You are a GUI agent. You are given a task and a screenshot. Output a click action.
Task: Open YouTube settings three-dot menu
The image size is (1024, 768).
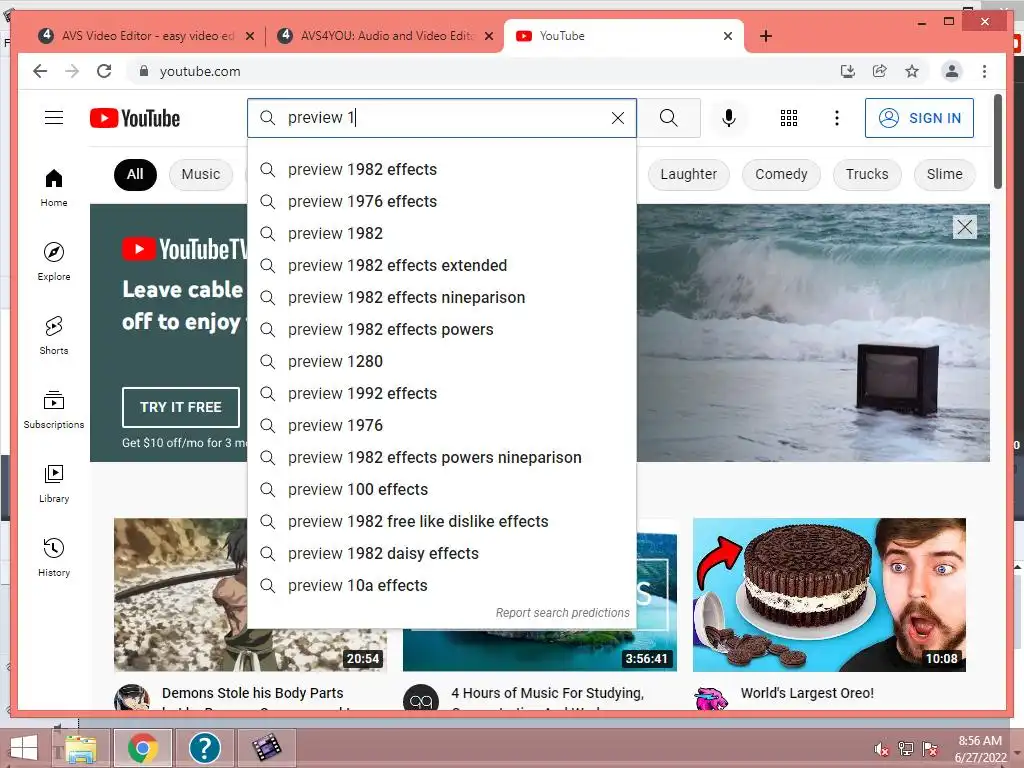pyautogui.click(x=837, y=118)
